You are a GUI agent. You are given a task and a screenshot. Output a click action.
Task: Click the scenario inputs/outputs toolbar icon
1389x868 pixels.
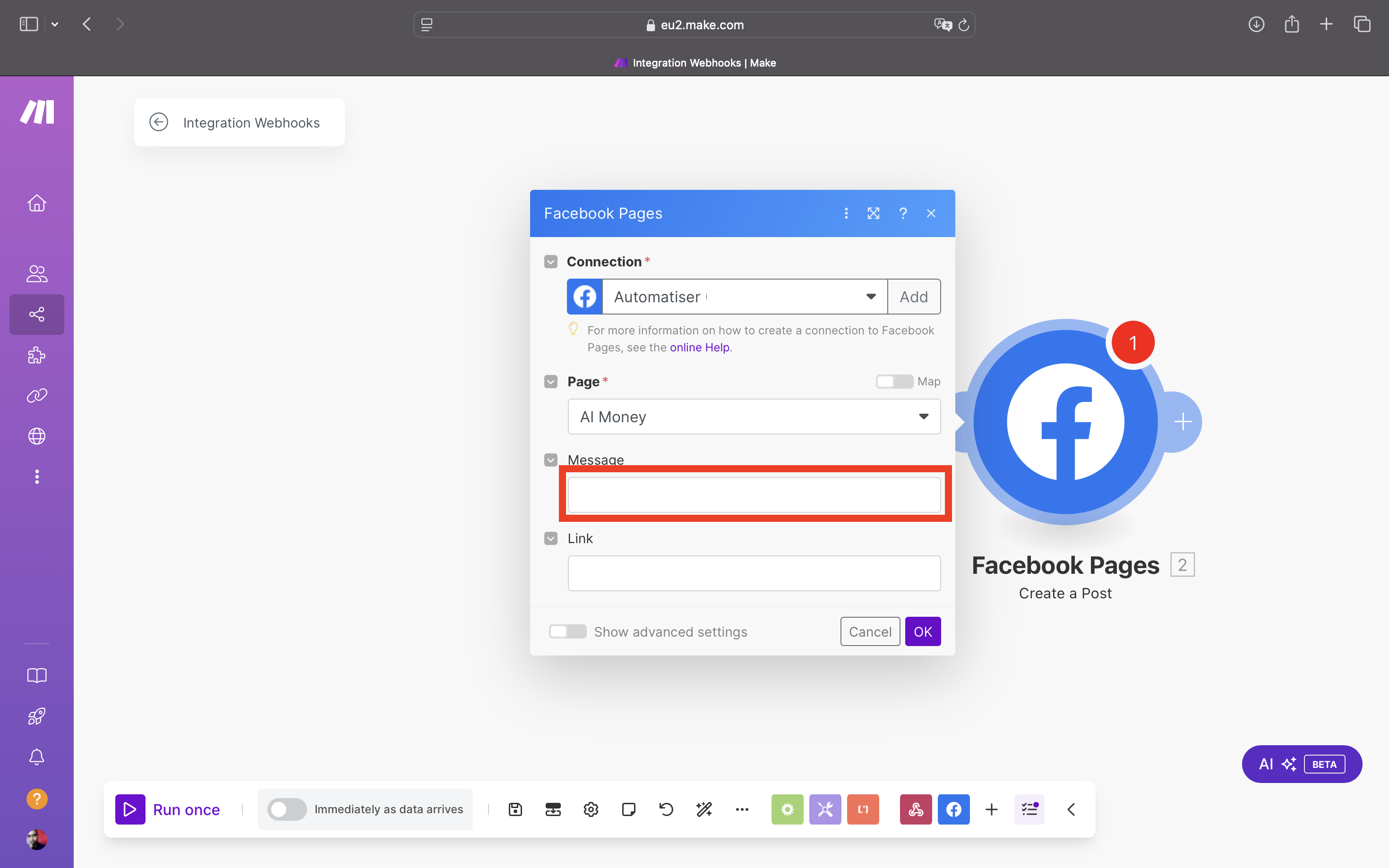553,809
